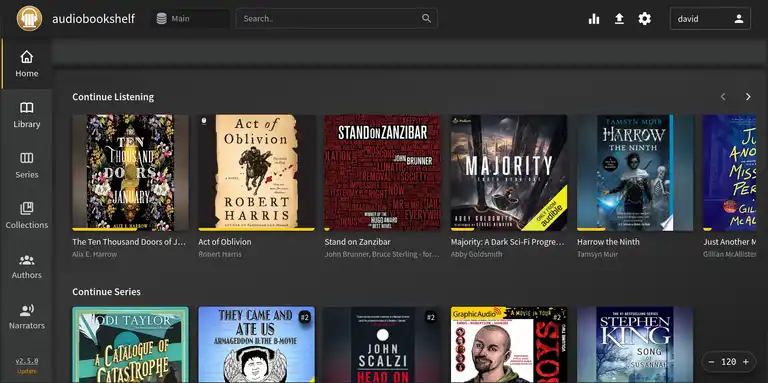
Task: Open author Abby Goldsmith link
Action: [x=477, y=254]
